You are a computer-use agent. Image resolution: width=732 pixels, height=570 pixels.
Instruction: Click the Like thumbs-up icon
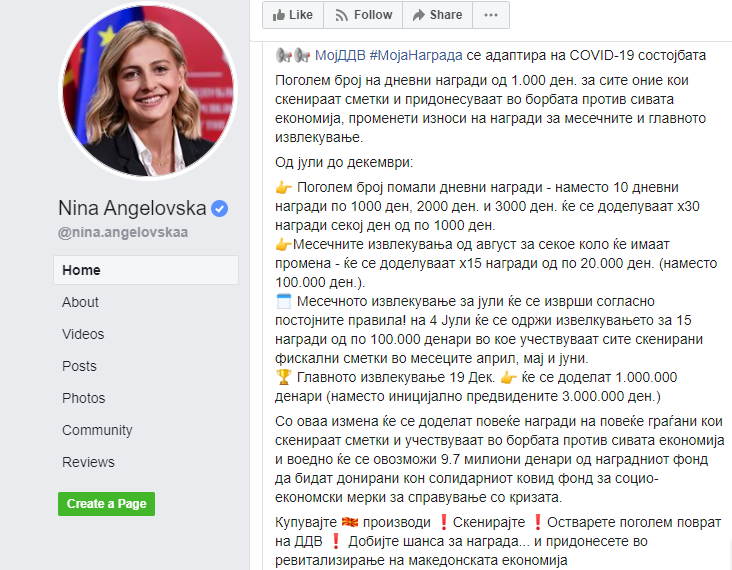[279, 15]
